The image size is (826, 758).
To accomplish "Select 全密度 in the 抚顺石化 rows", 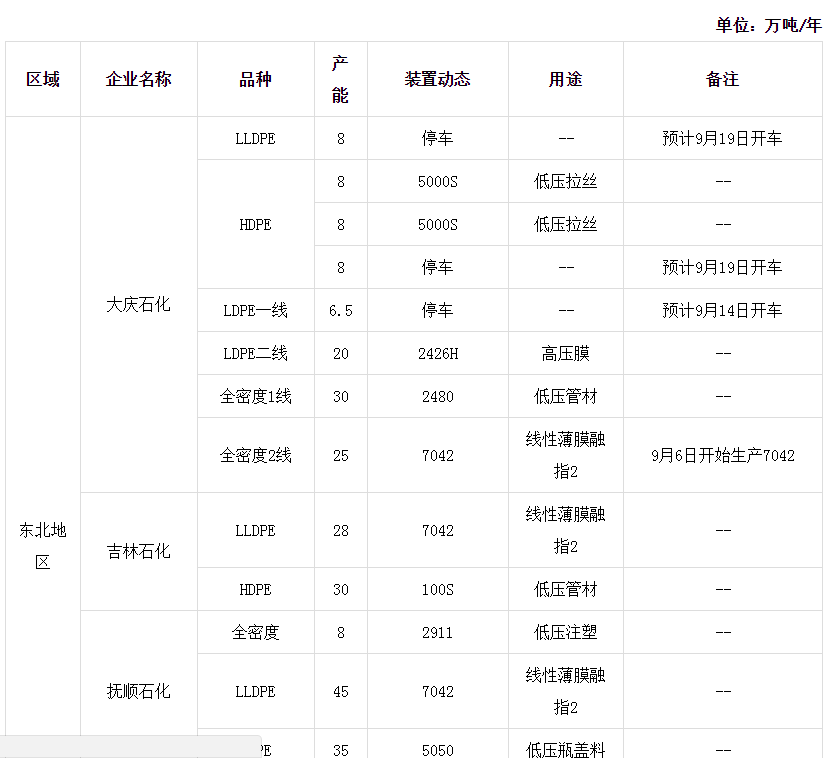I will (x=255, y=632).
